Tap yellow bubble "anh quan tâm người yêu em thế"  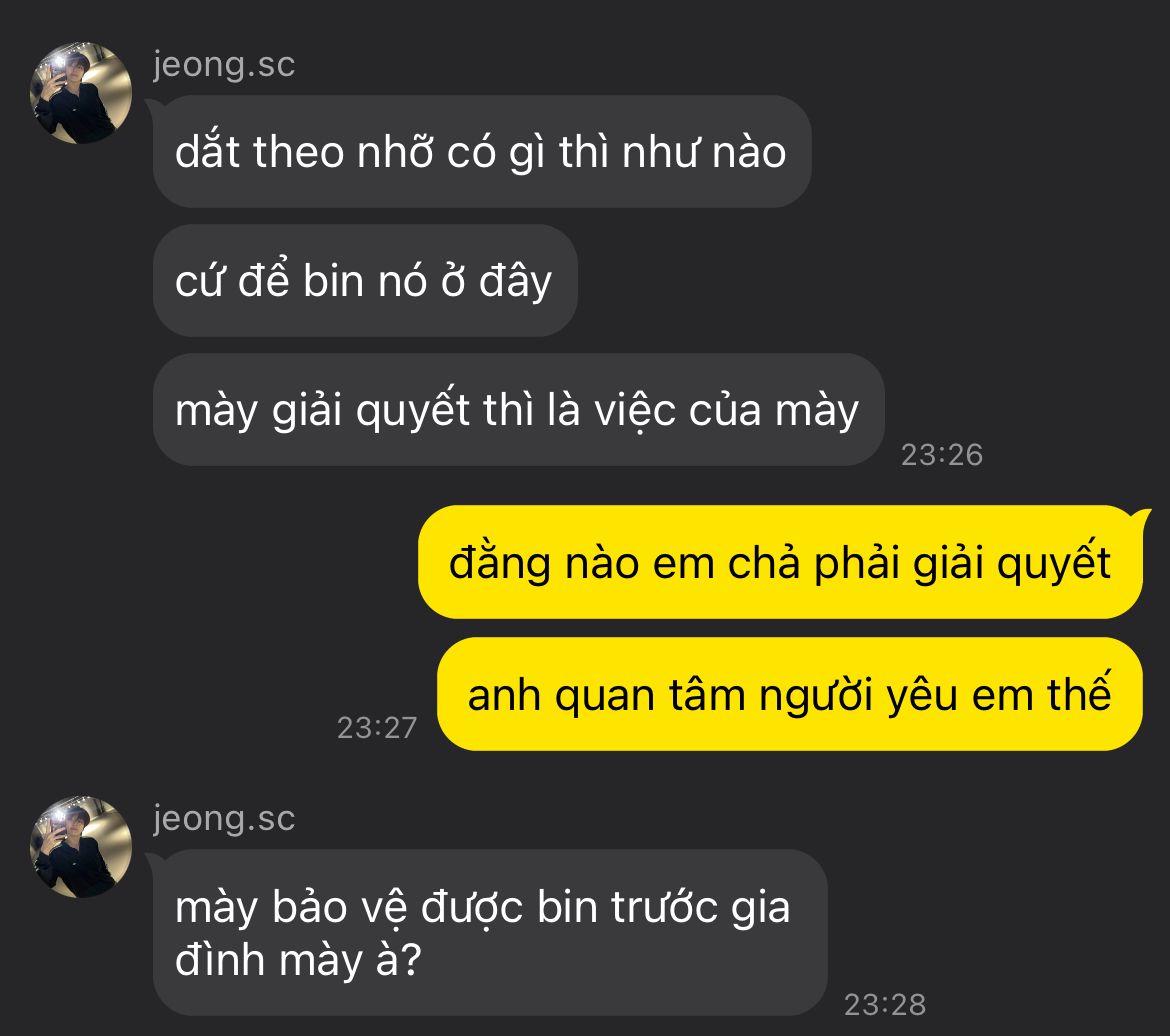point(789,694)
